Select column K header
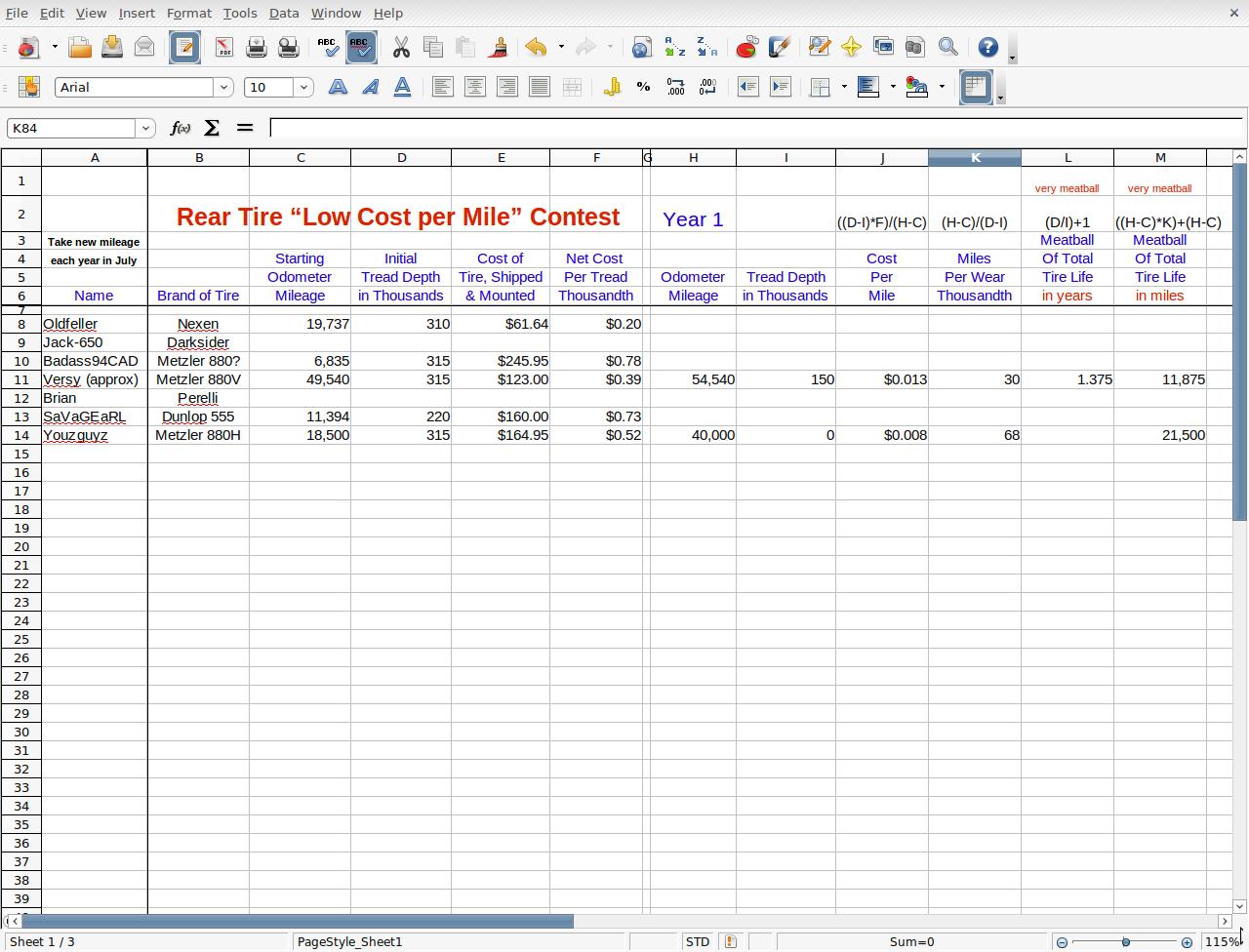The width and height of the screenshot is (1249, 952). [x=974, y=157]
